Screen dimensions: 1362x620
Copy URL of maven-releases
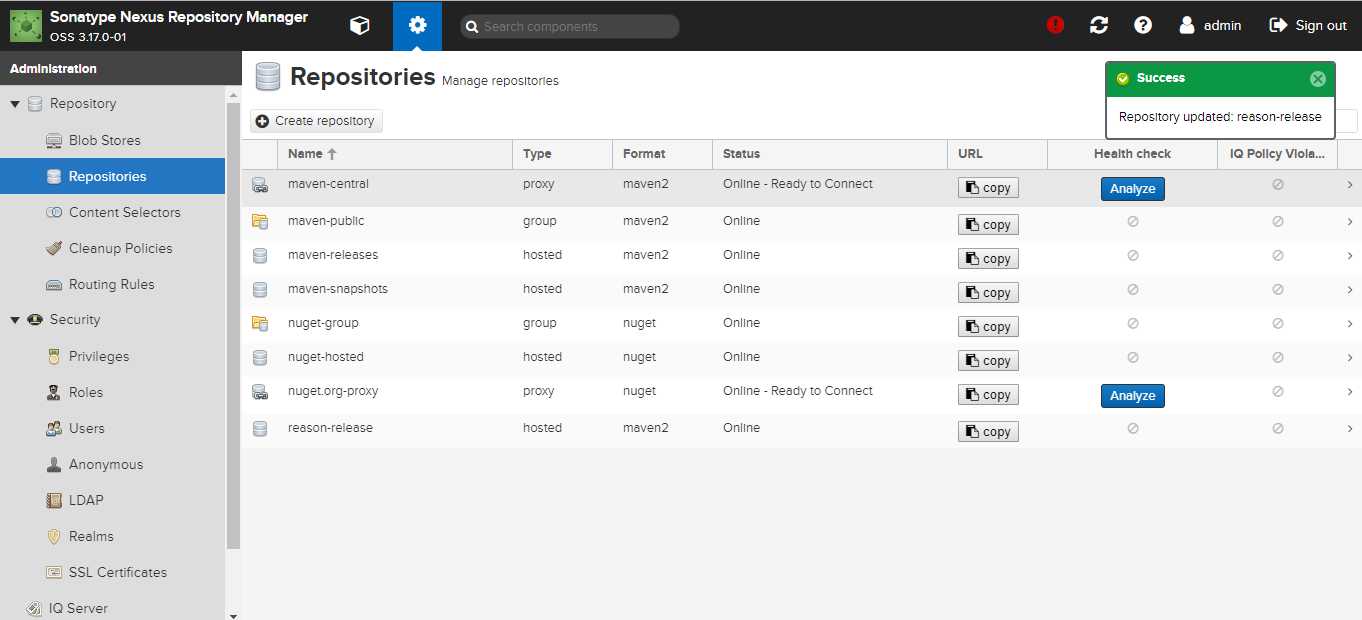[988, 259]
